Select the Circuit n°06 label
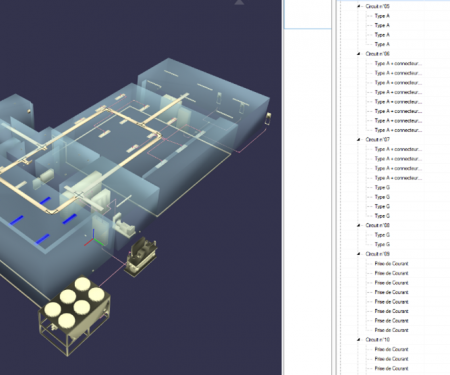This screenshot has height=375, width=450. click(x=377, y=54)
